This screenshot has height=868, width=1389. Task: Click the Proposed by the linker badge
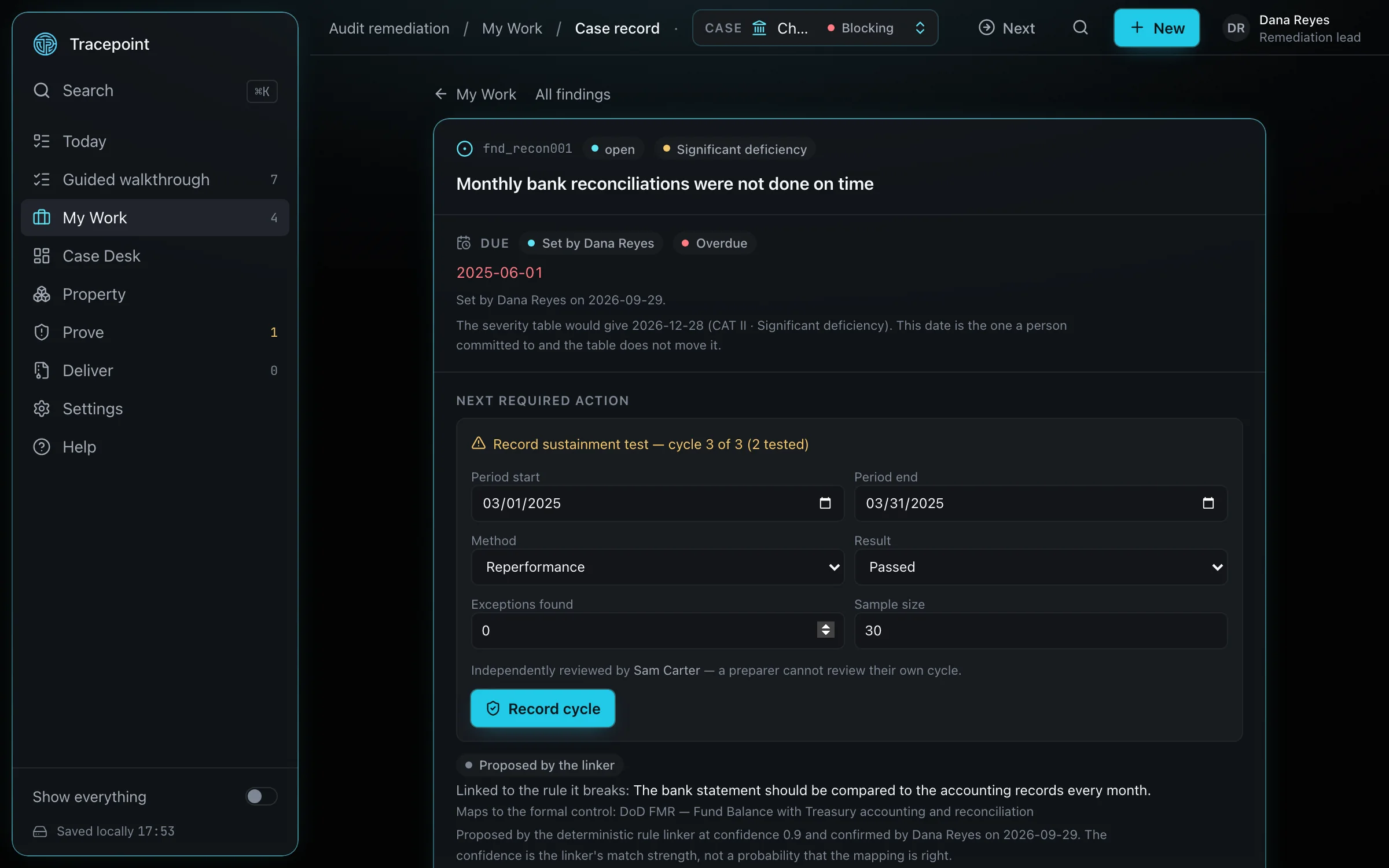pyautogui.click(x=540, y=765)
